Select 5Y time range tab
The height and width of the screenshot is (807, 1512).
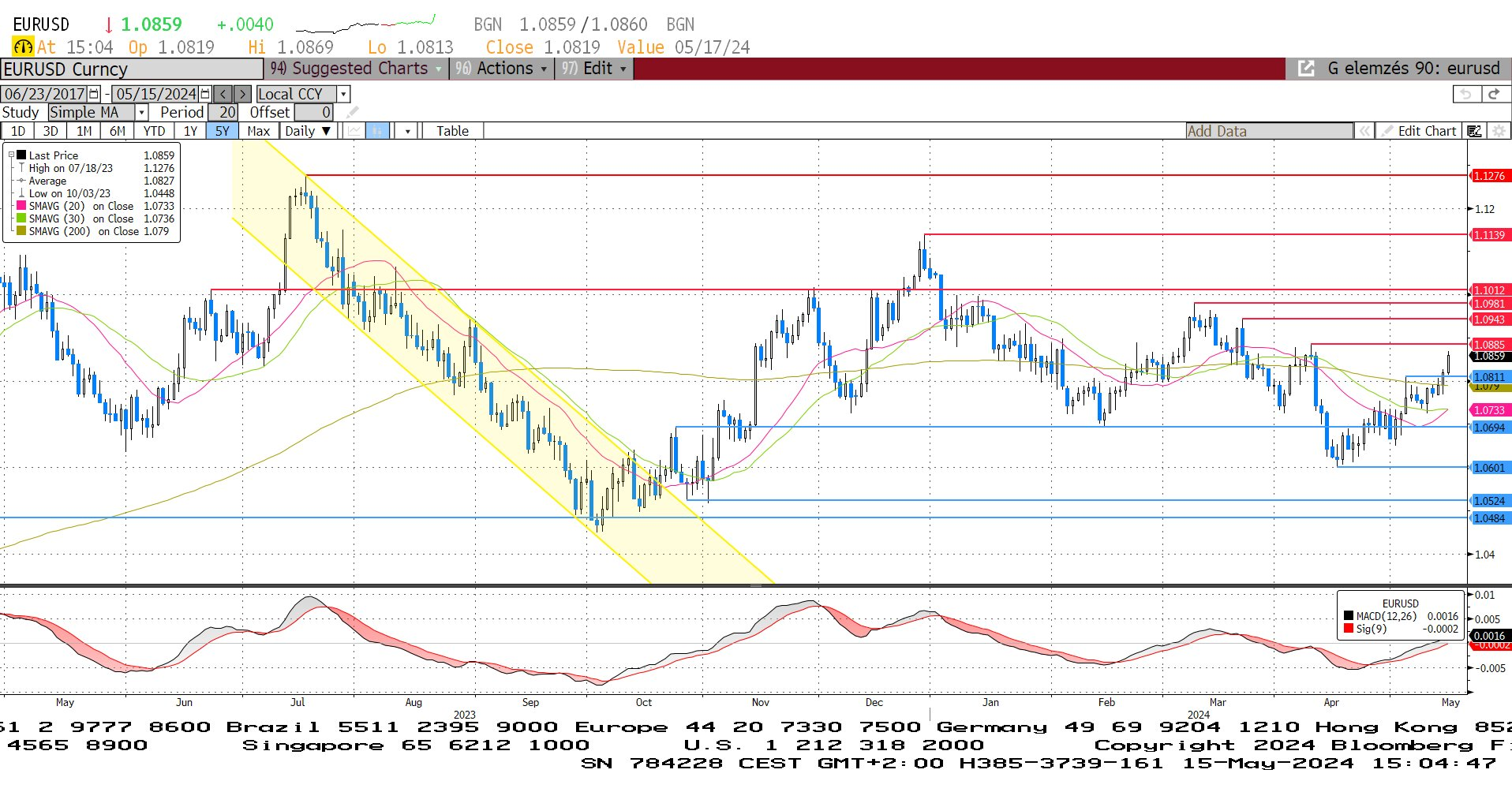[x=223, y=131]
